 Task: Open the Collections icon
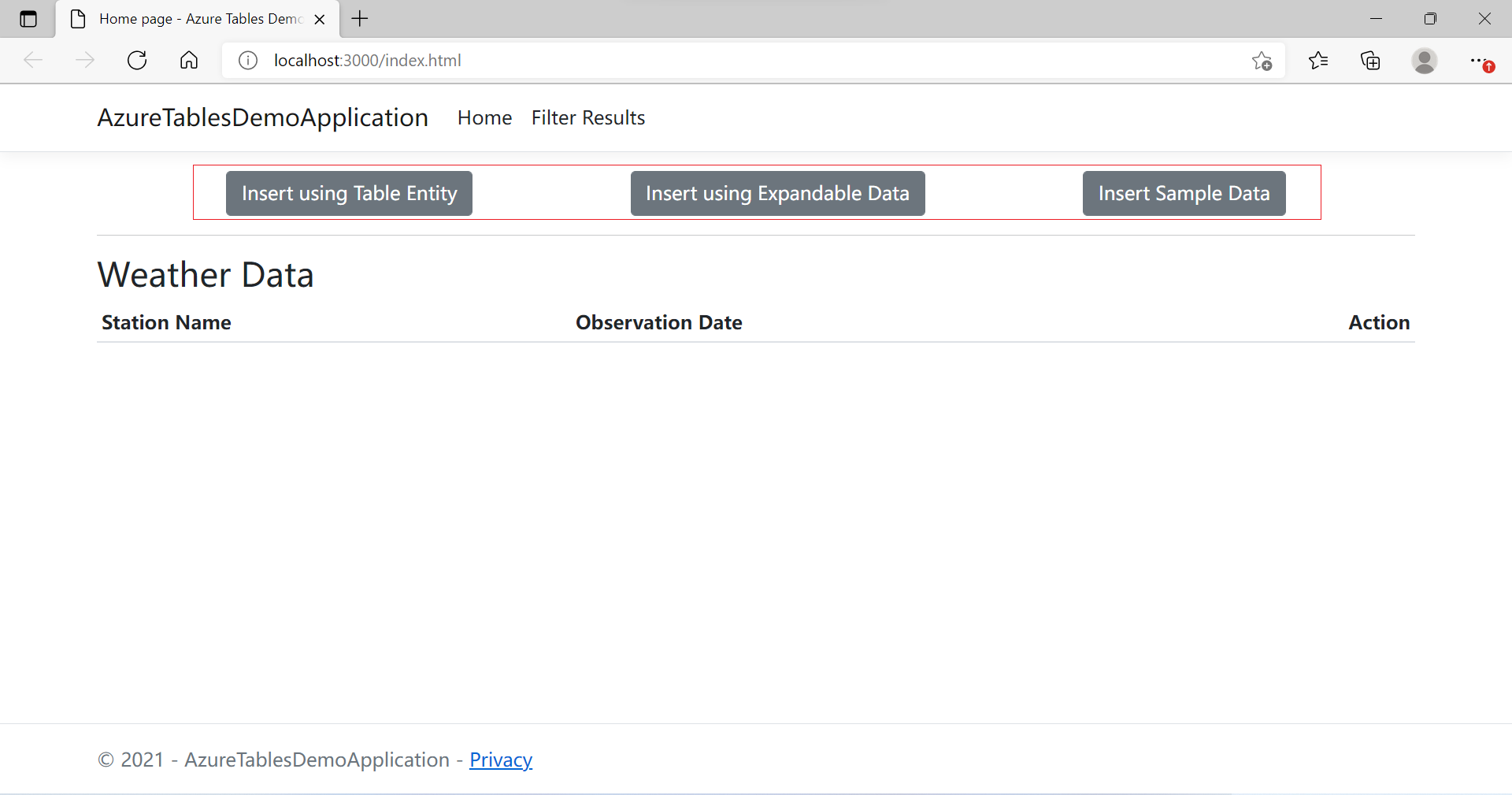pyautogui.click(x=1370, y=61)
